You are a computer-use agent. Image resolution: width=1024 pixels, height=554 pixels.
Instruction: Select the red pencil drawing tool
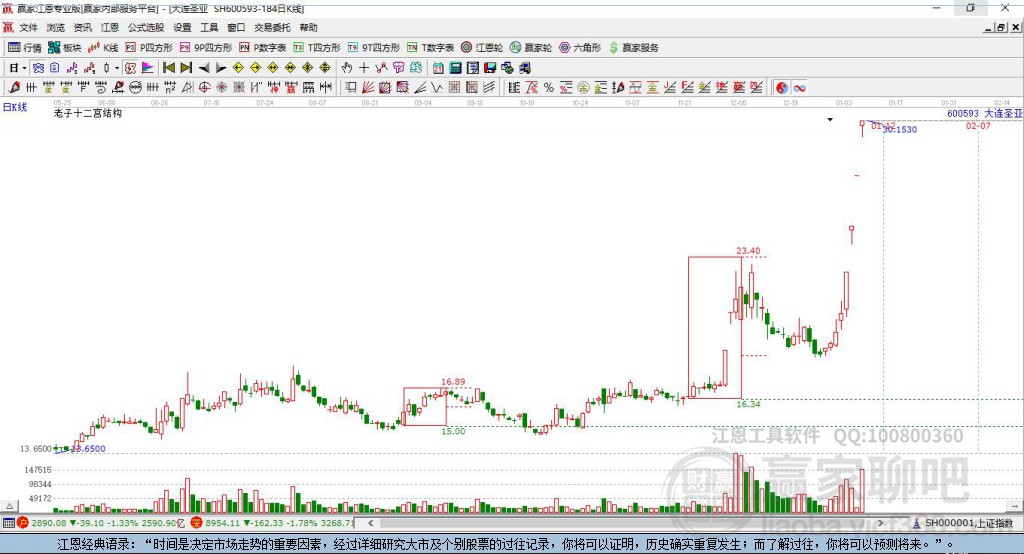coord(14,88)
